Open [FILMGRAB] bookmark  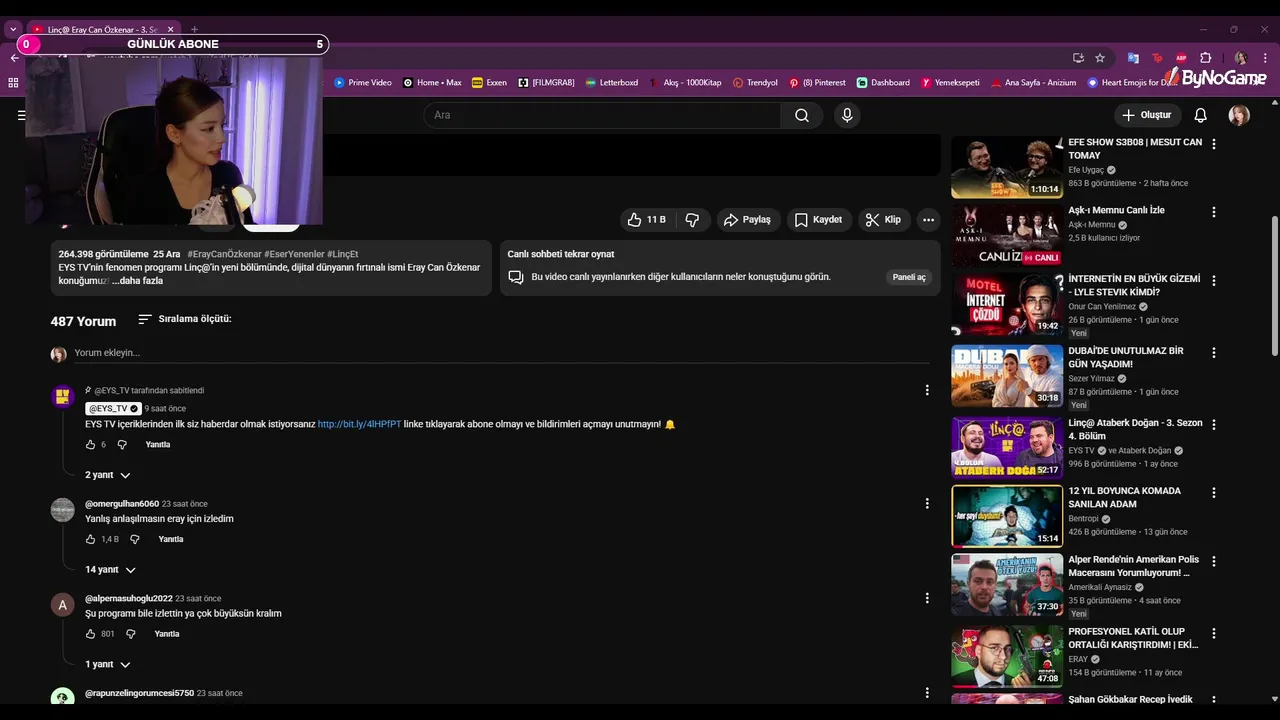[546, 83]
